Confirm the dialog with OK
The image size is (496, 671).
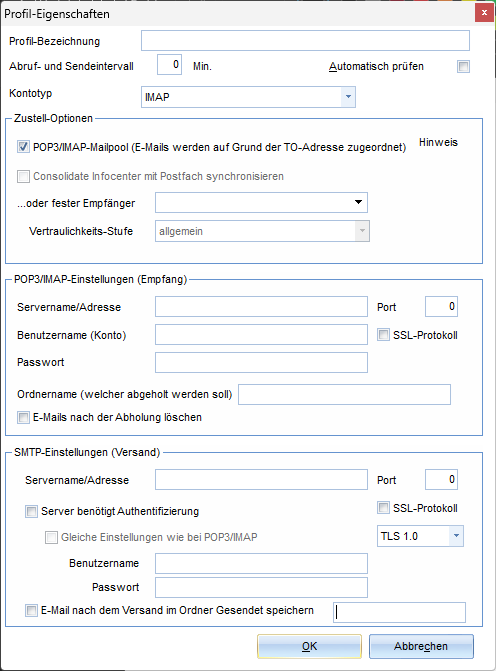(309, 646)
